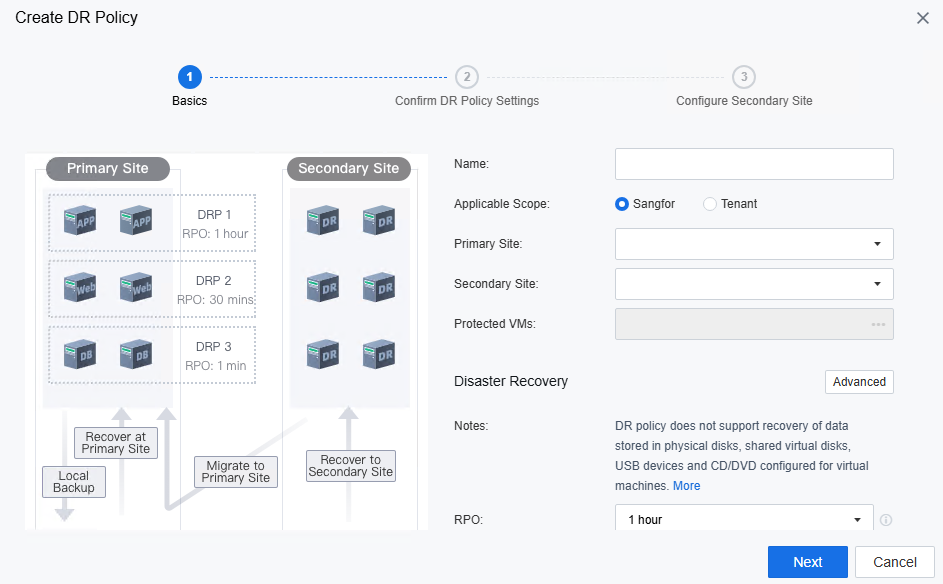The width and height of the screenshot is (943, 584).
Task: Click the Cancel button
Action: (x=895, y=562)
